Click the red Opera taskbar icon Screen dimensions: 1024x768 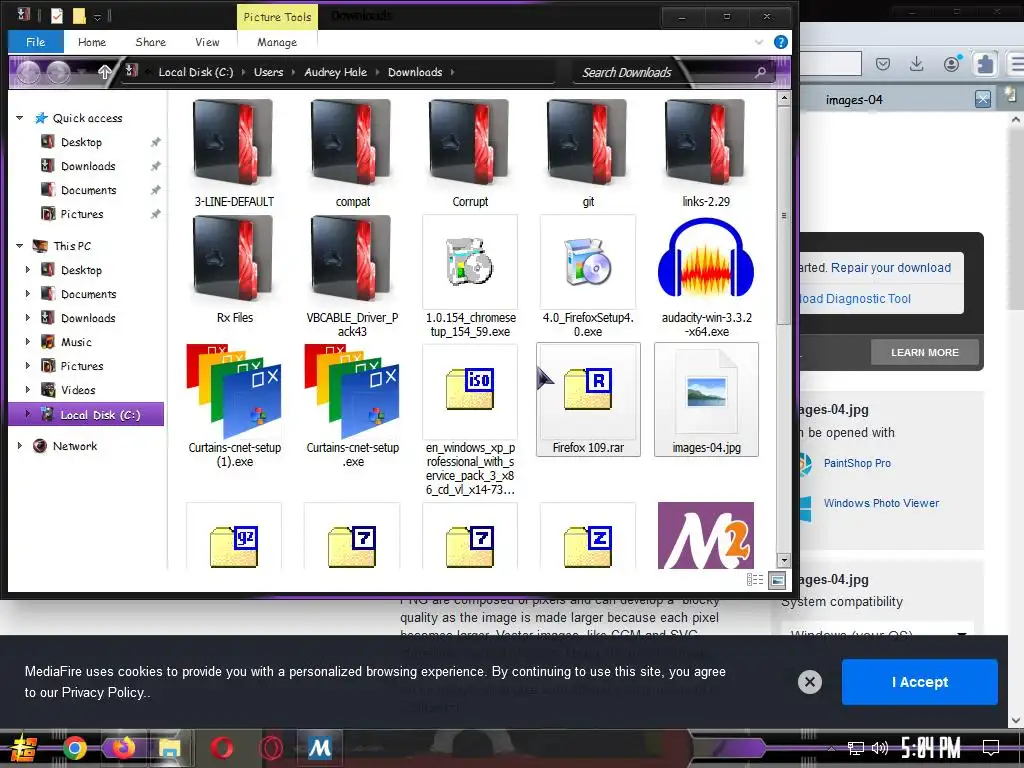point(222,748)
